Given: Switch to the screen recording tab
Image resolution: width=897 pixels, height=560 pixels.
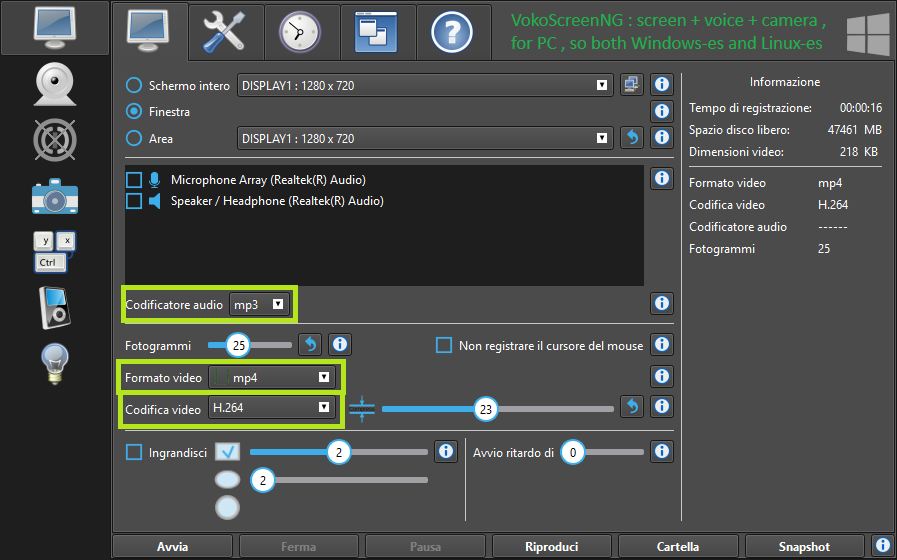Looking at the screenshot, I should (x=150, y=31).
